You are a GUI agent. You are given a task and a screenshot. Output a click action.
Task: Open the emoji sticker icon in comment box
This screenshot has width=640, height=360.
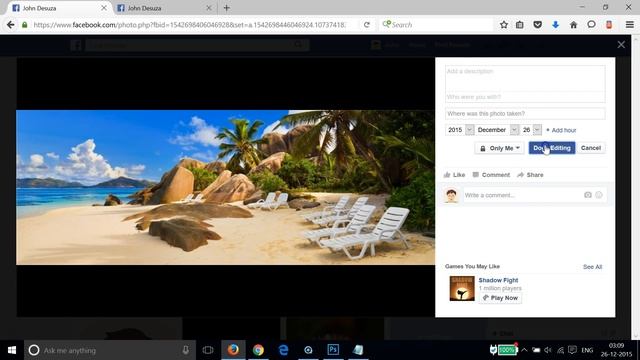coord(599,195)
